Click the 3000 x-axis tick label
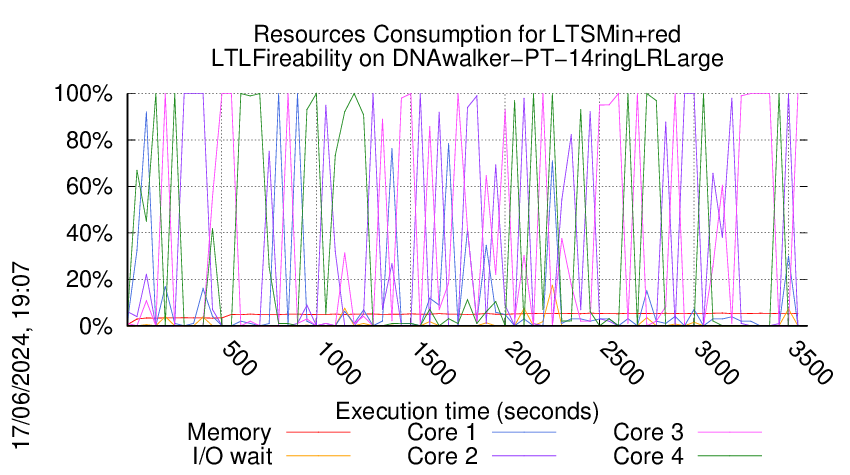The height and width of the screenshot is (475, 850). coord(716,363)
